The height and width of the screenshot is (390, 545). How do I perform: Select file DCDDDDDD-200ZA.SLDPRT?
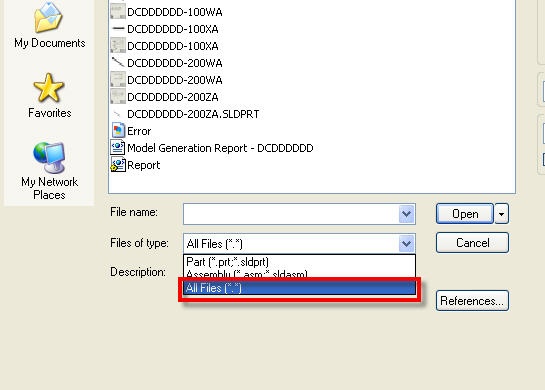(x=193, y=114)
